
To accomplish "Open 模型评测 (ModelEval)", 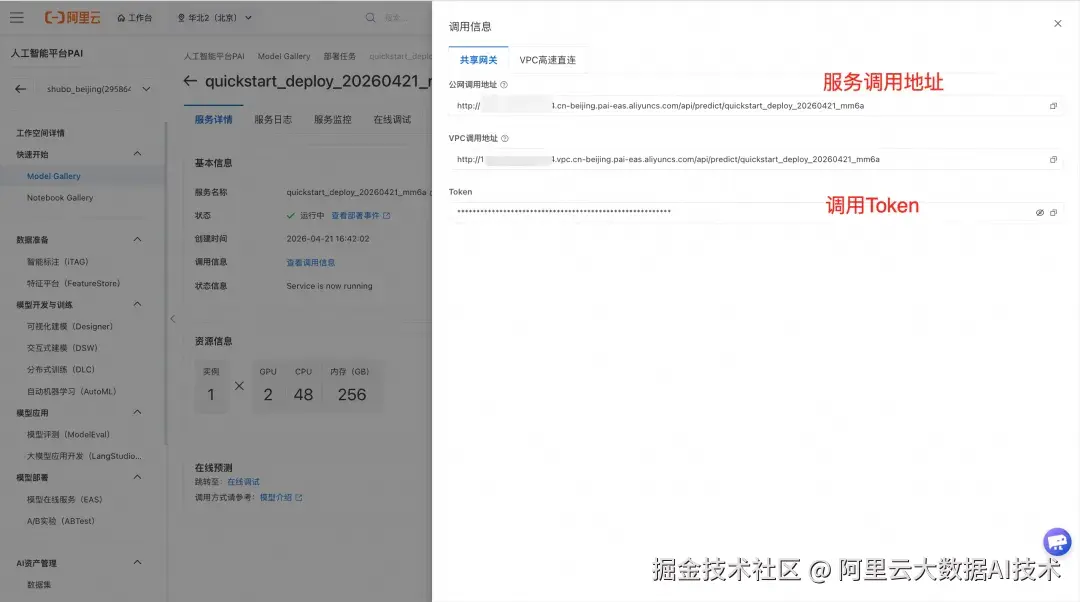I will (68, 435).
